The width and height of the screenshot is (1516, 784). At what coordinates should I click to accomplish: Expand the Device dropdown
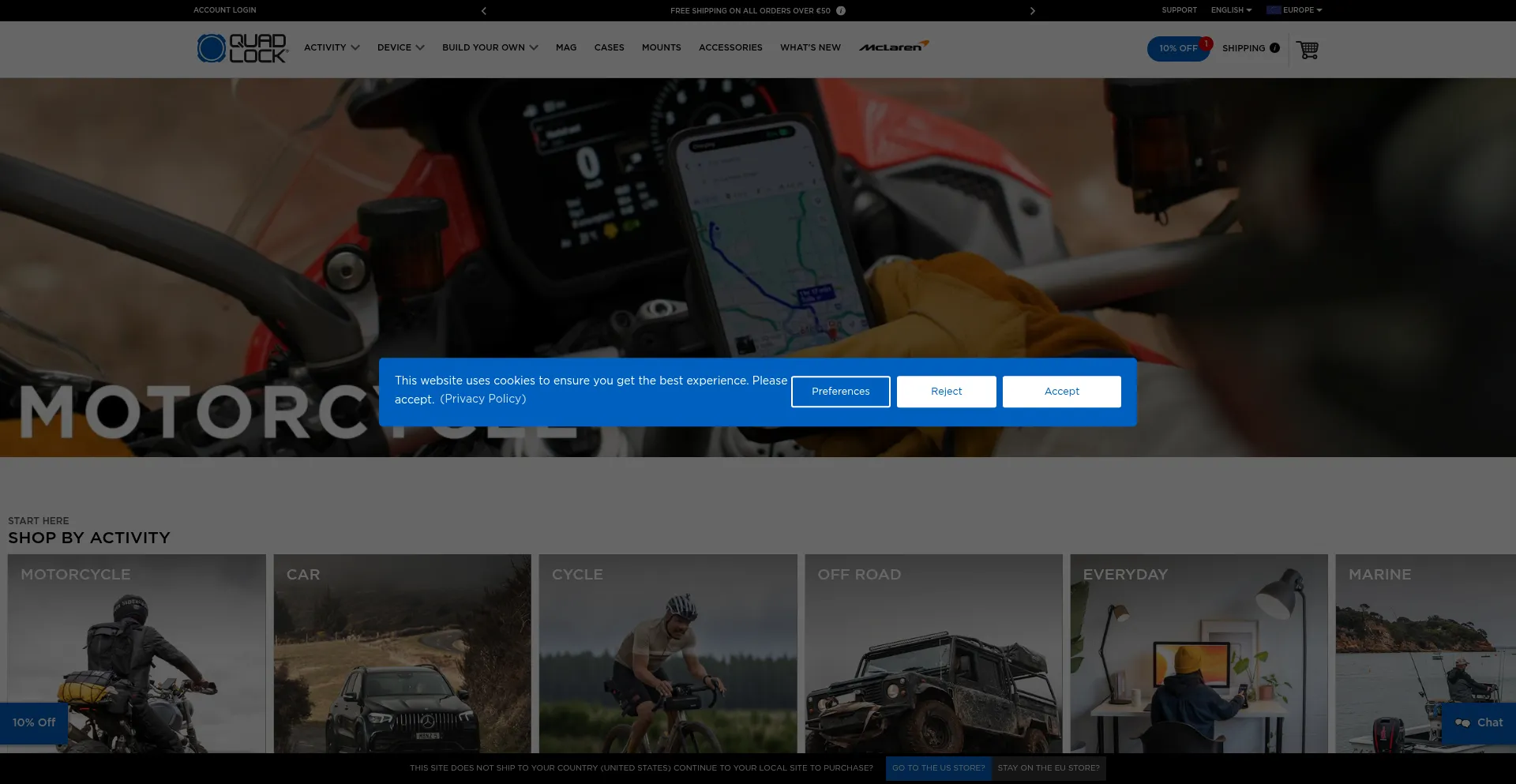pos(400,47)
